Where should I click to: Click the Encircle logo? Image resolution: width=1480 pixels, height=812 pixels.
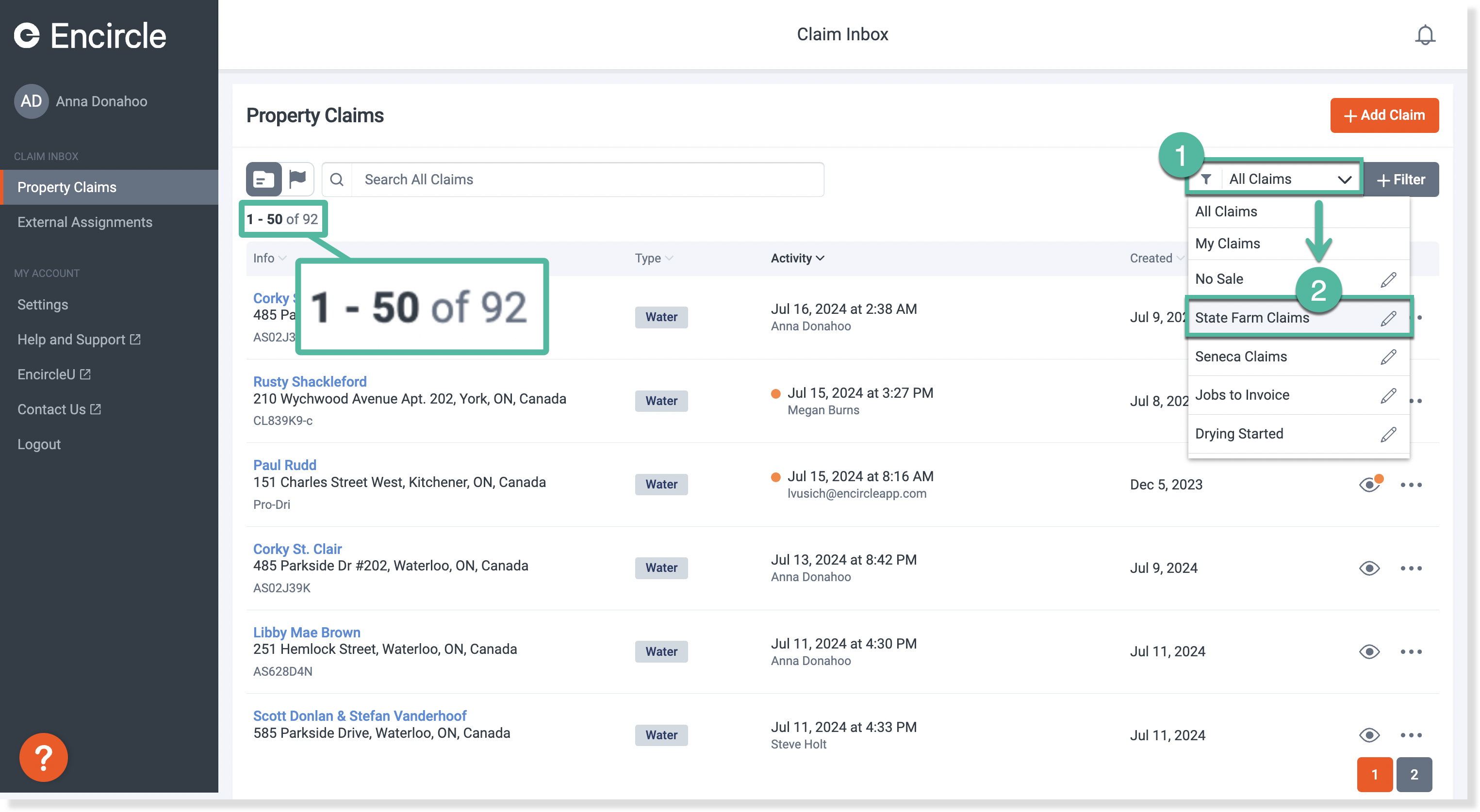coord(90,35)
